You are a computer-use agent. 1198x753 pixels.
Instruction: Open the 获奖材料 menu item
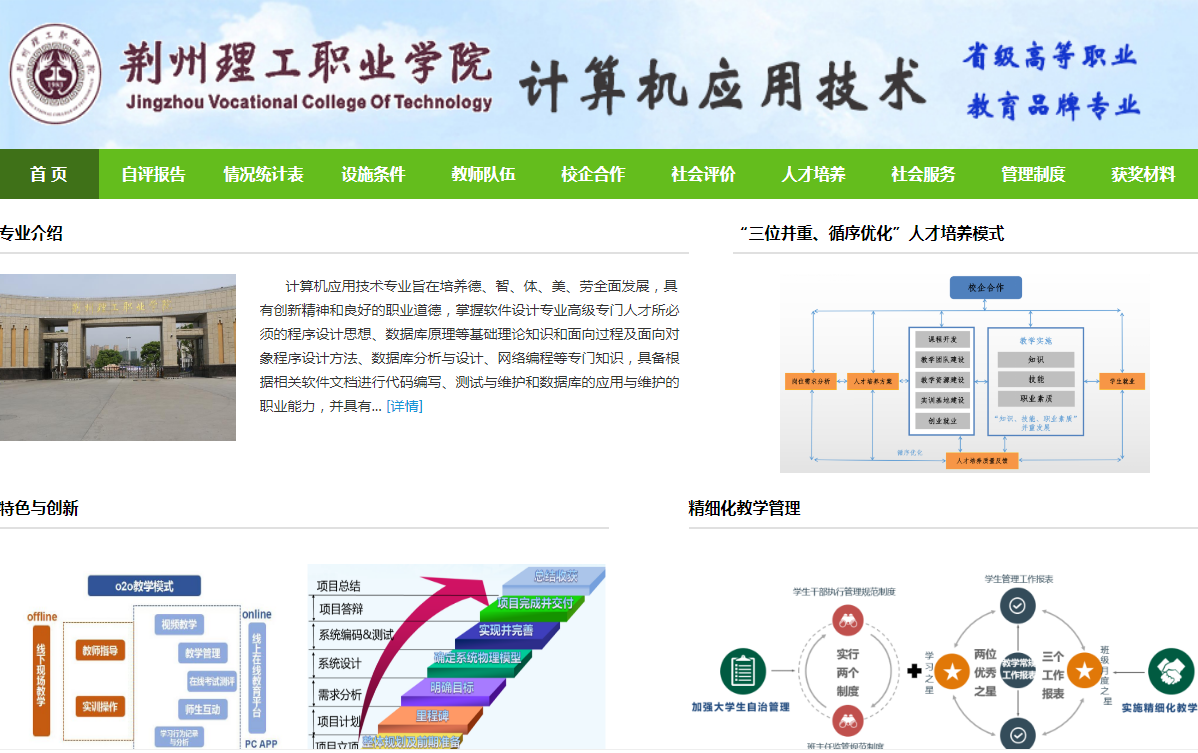(1143, 174)
